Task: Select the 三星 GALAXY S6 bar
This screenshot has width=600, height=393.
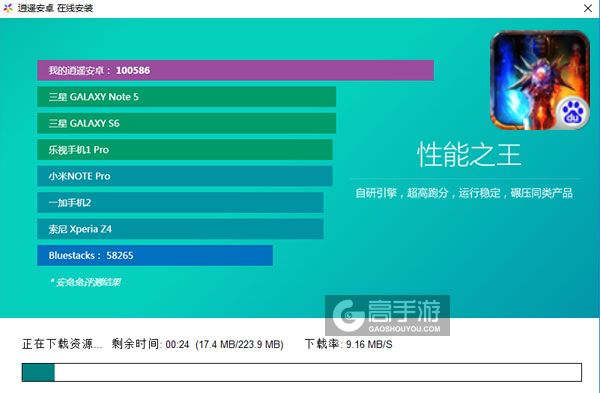Action: 187,123
